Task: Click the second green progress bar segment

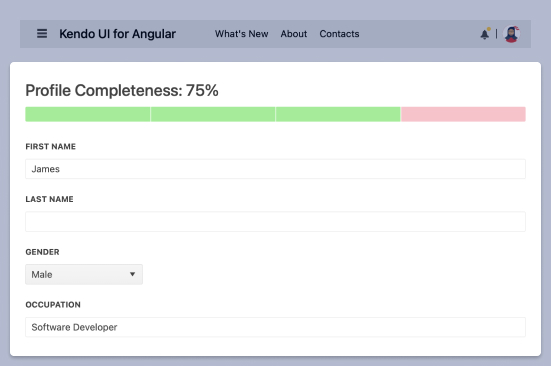Action: (213, 114)
